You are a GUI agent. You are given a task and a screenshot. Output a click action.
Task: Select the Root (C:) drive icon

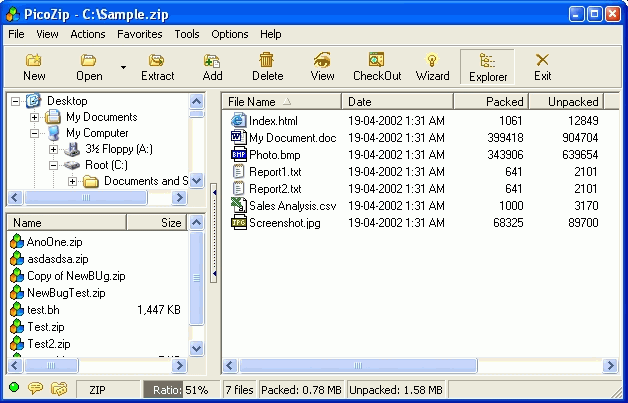pyautogui.click(x=72, y=165)
